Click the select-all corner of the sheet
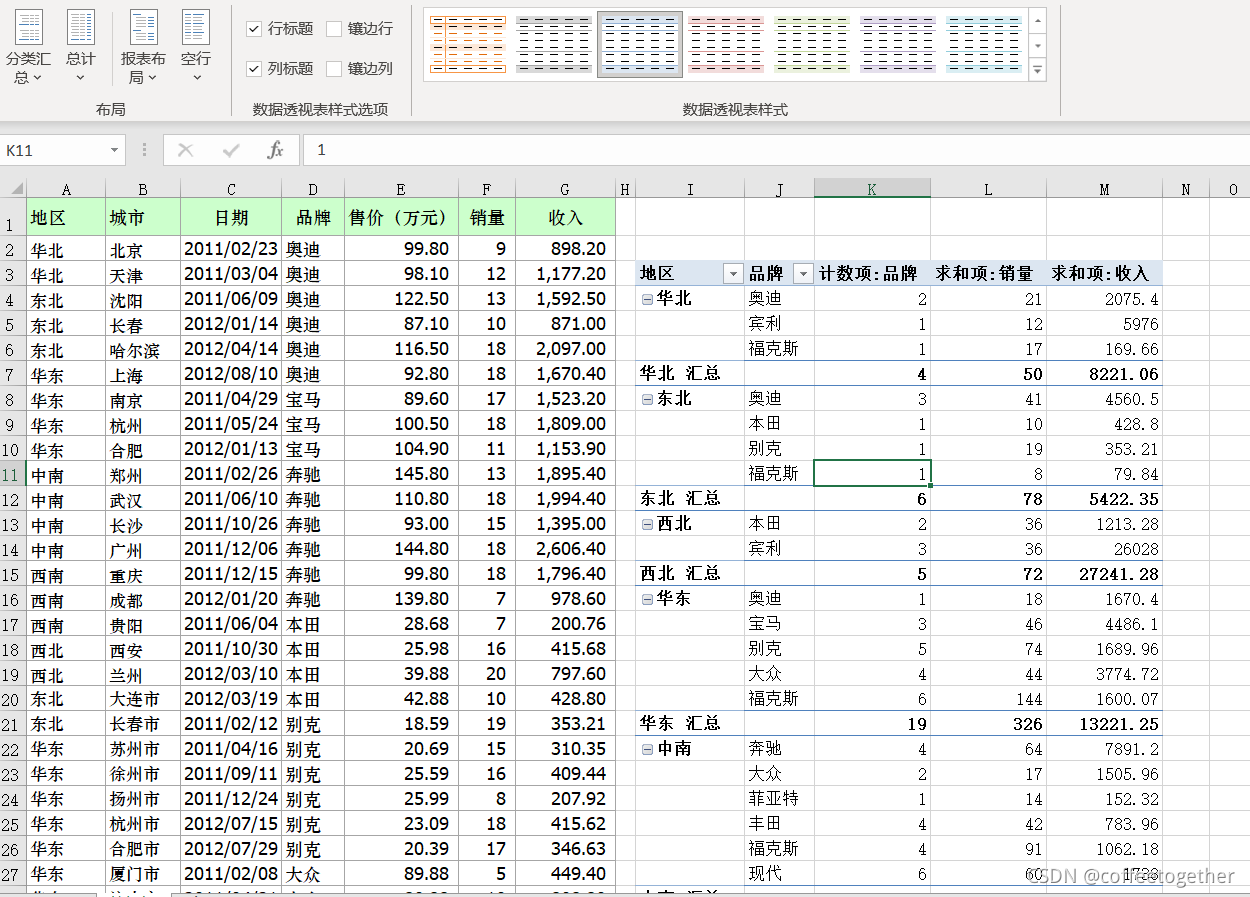Screen dimensions: 1250x897 tap(13, 189)
